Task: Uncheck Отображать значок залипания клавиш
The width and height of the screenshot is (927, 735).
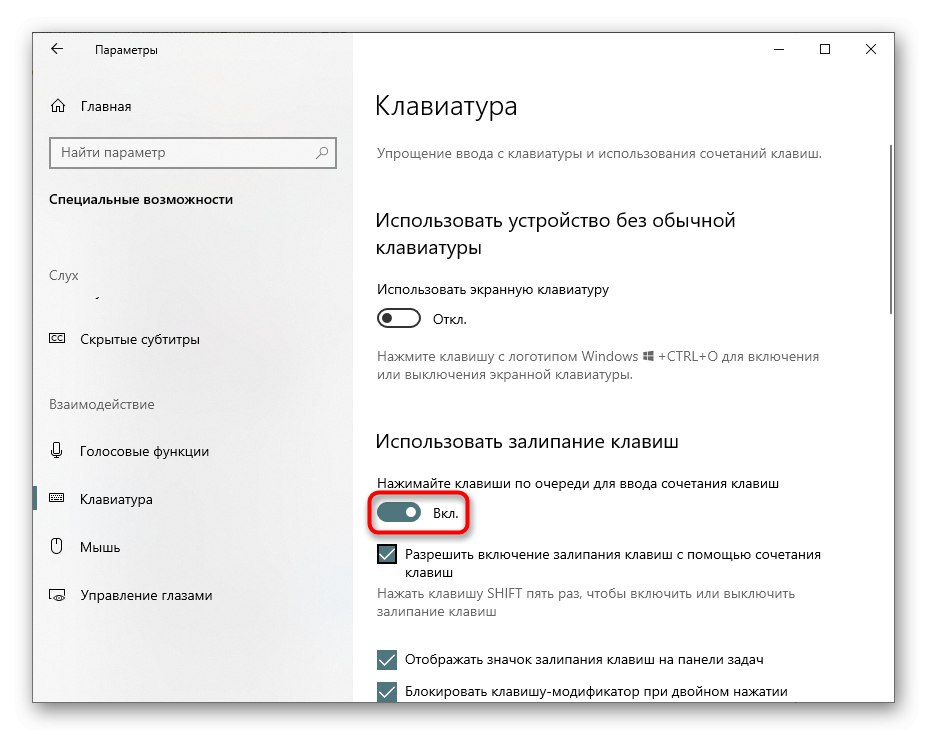Action: pyautogui.click(x=386, y=659)
